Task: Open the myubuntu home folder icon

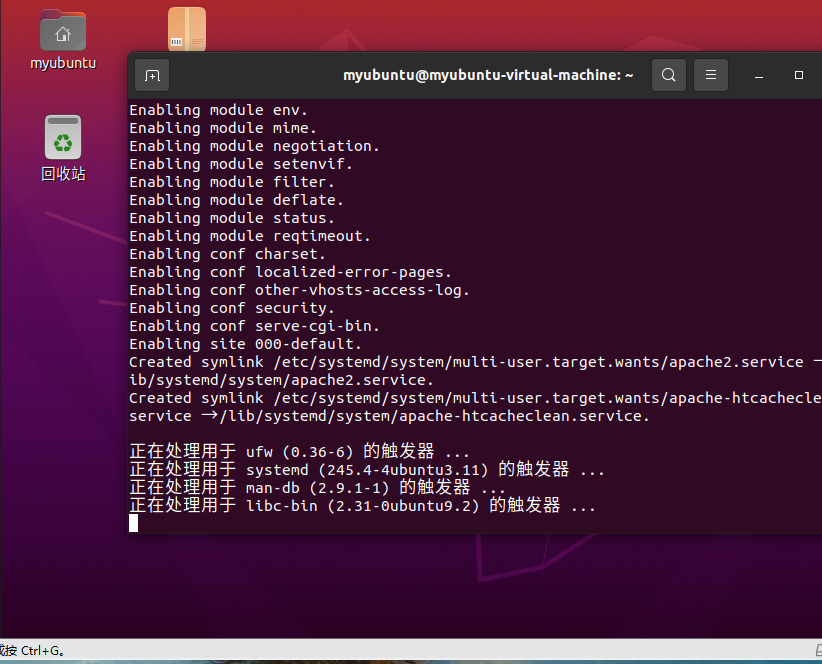Action: coord(63,32)
